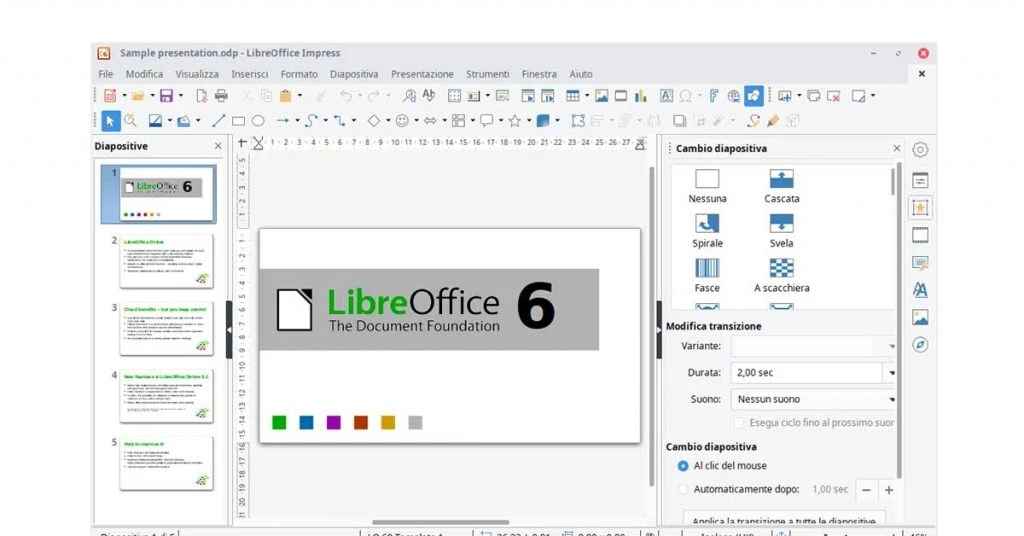Click the Insert hyperlink globe icon

[734, 96]
